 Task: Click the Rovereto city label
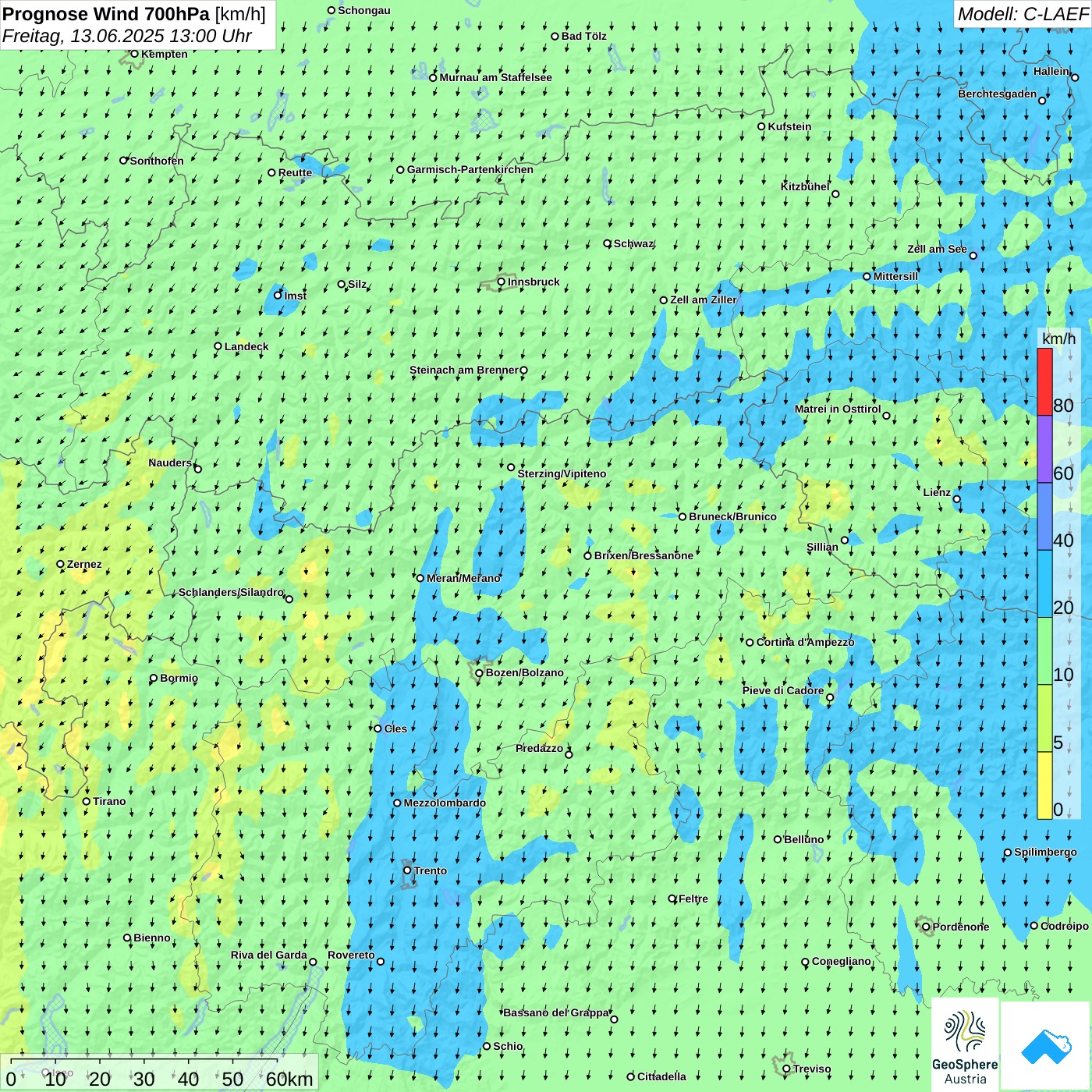point(351,955)
